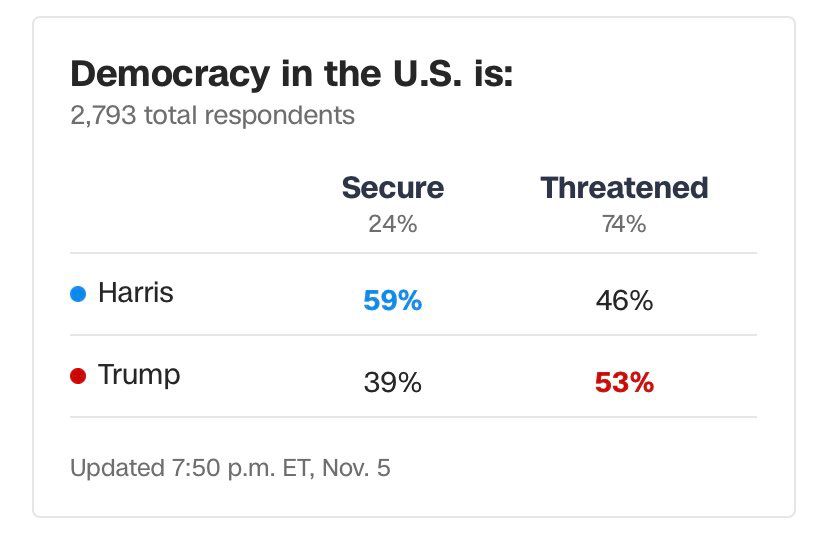Select the Trump candidate label

139,375
